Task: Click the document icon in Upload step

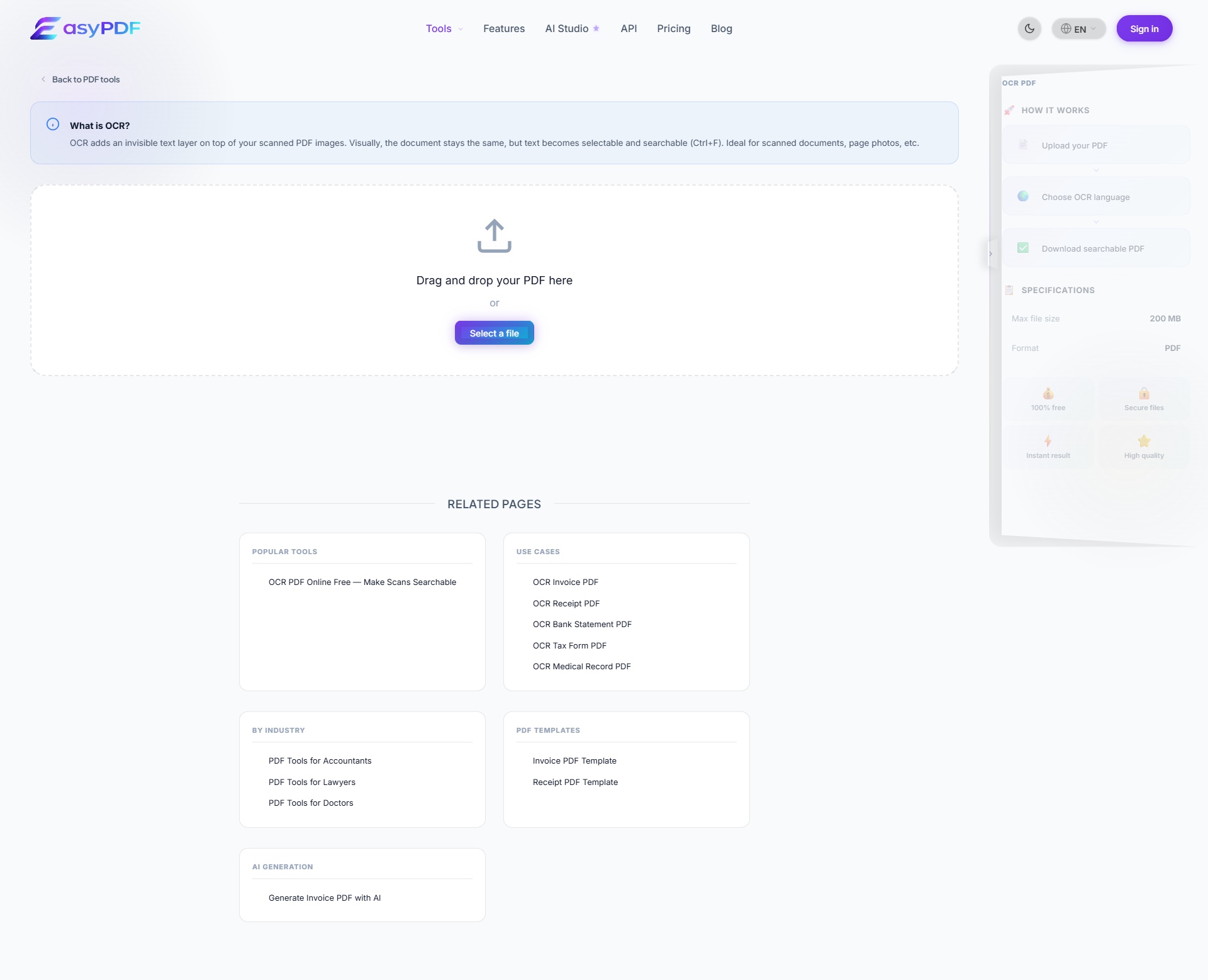Action: 1022,145
